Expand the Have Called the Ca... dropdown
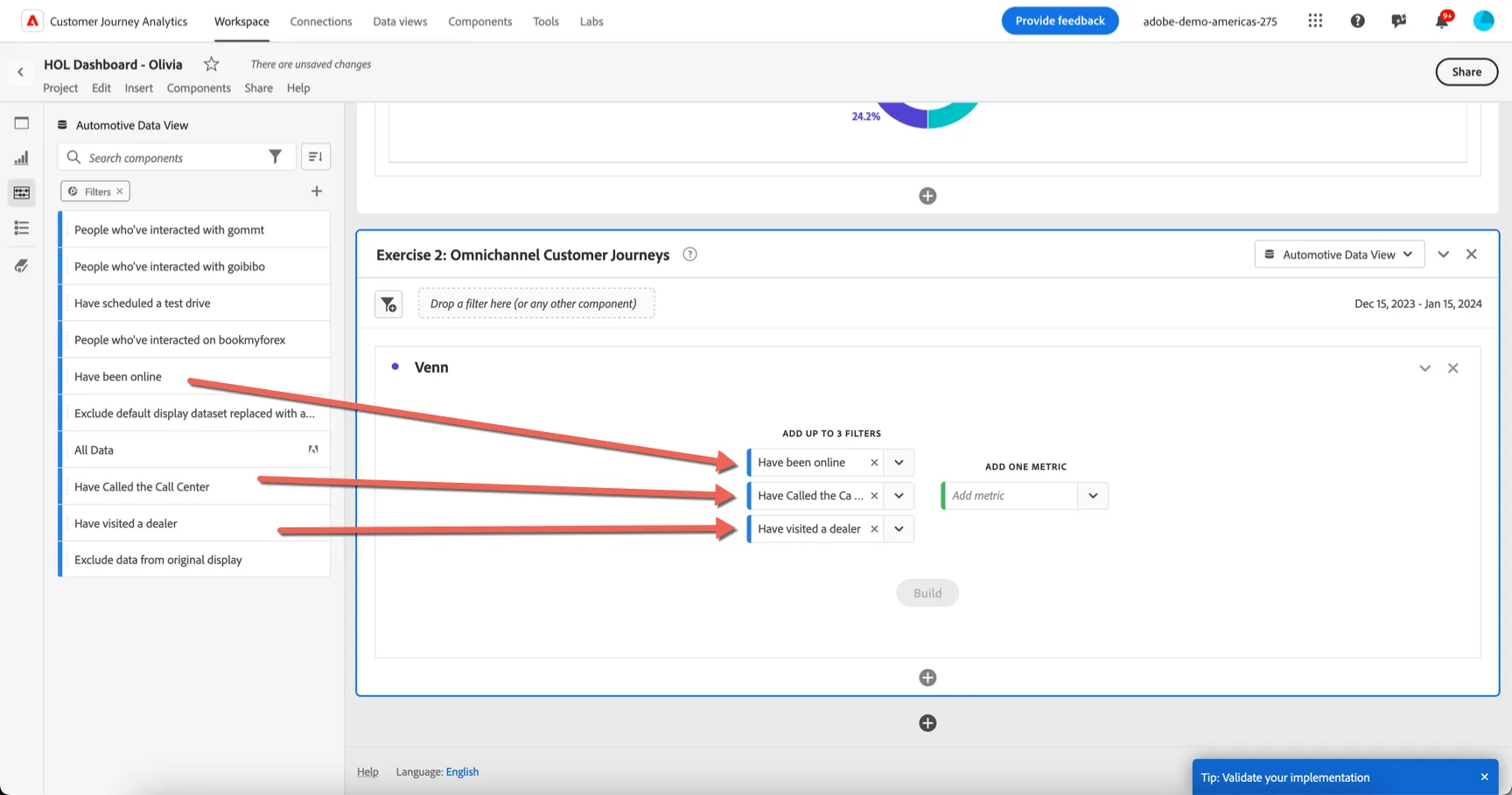 point(899,496)
